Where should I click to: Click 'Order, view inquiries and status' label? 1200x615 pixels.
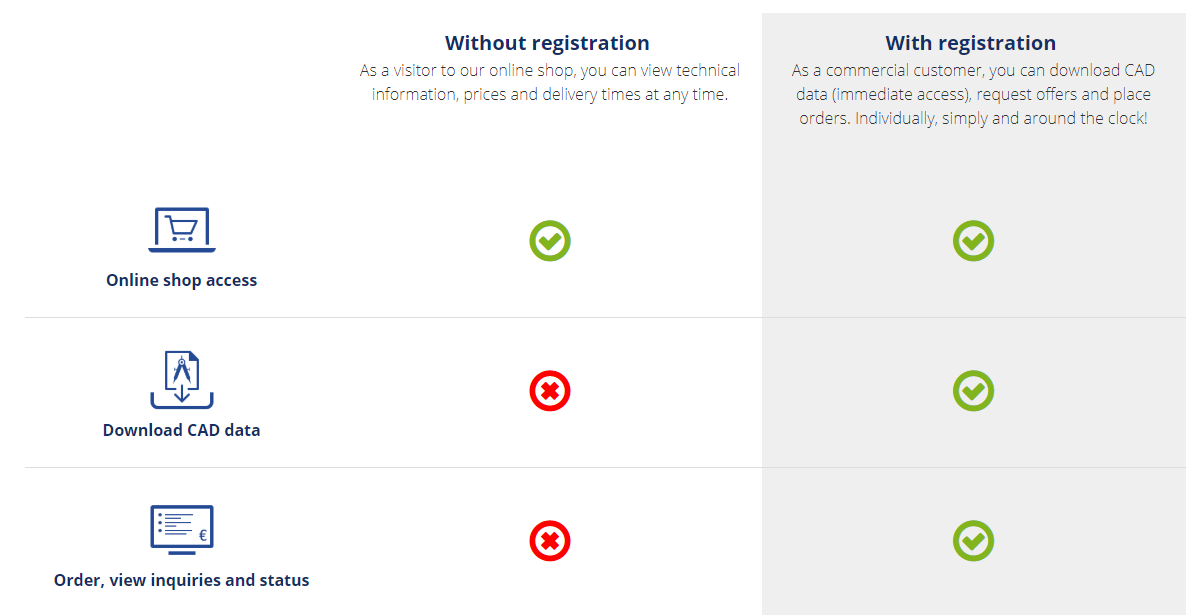click(x=182, y=581)
